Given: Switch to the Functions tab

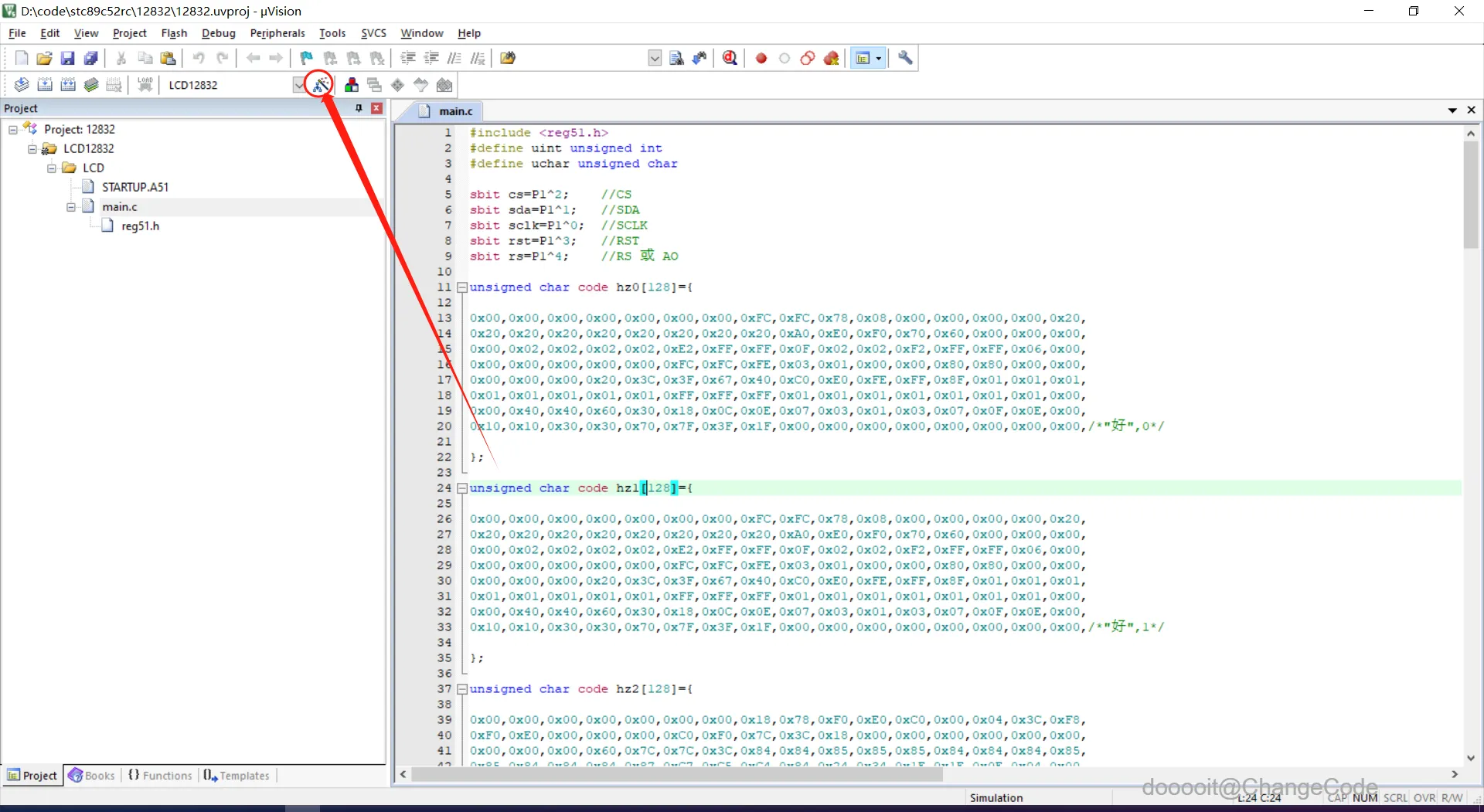Looking at the screenshot, I should pos(160,775).
